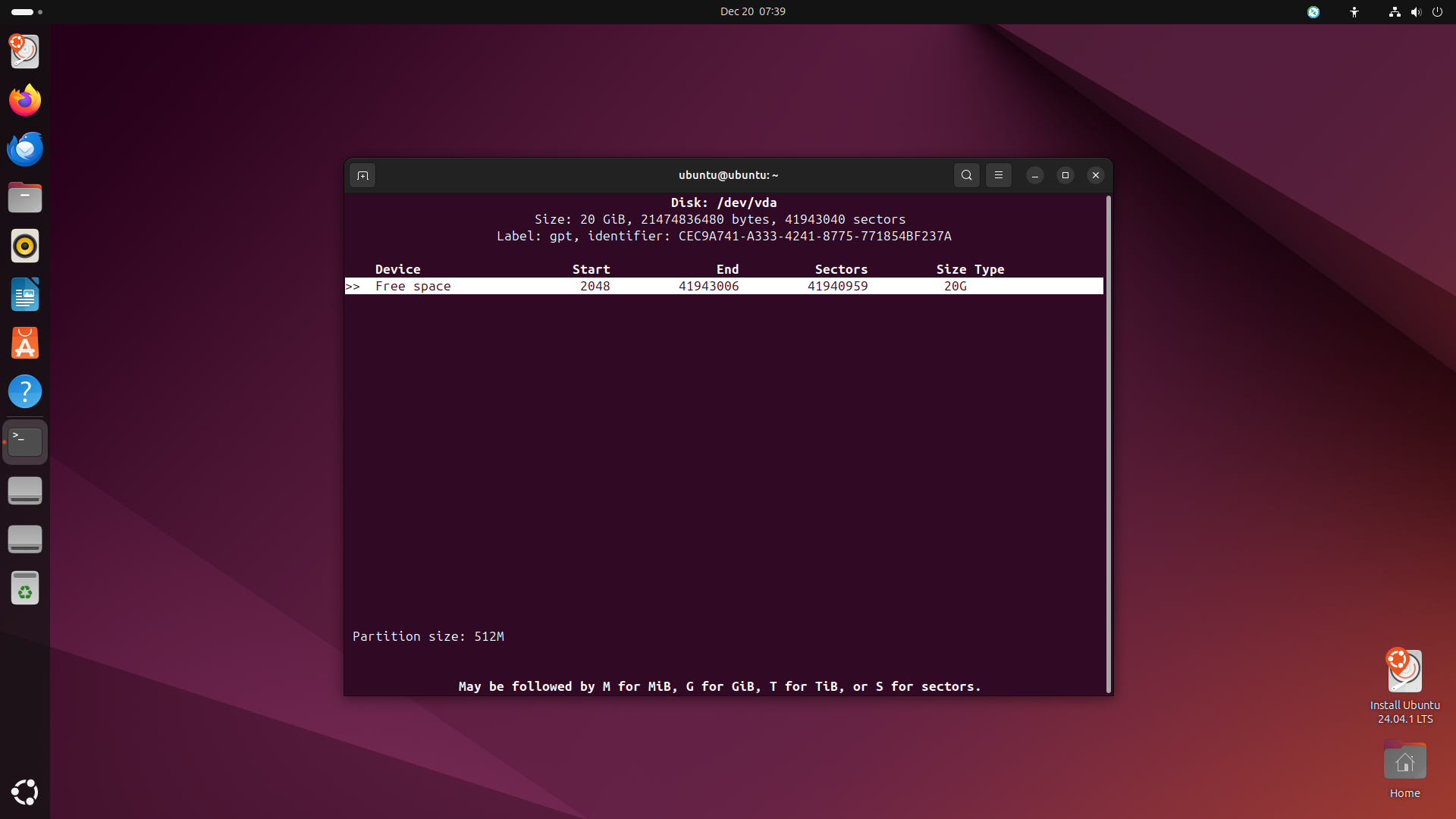
Task: Open the power menu icon
Action: [x=1436, y=12]
